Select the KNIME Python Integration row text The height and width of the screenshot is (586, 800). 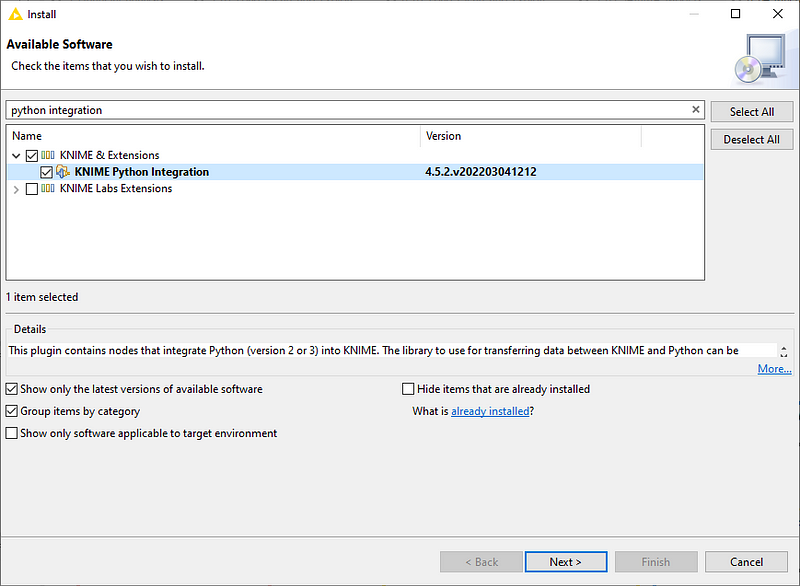pos(142,172)
